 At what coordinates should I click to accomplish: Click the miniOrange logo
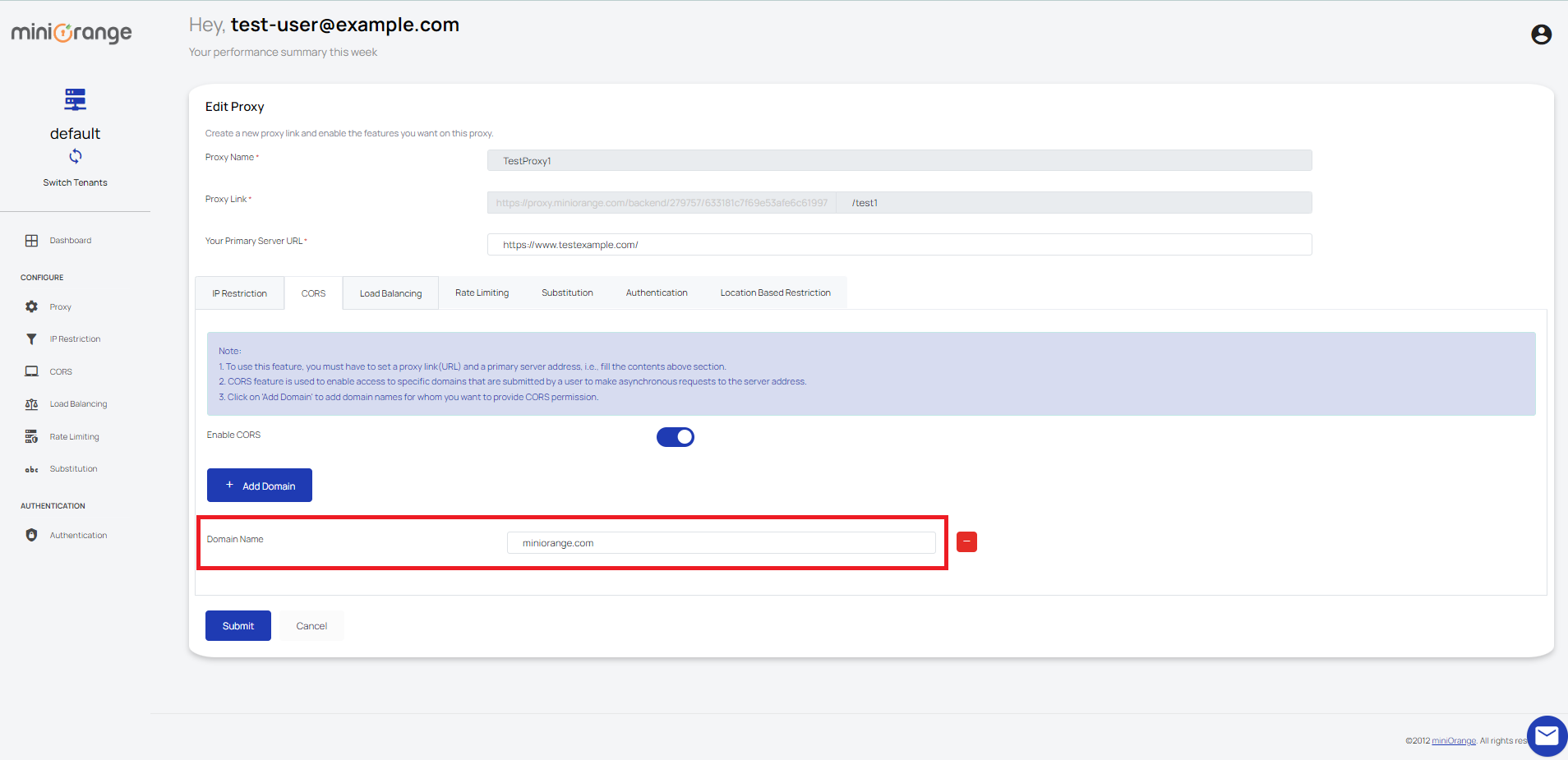[71, 33]
